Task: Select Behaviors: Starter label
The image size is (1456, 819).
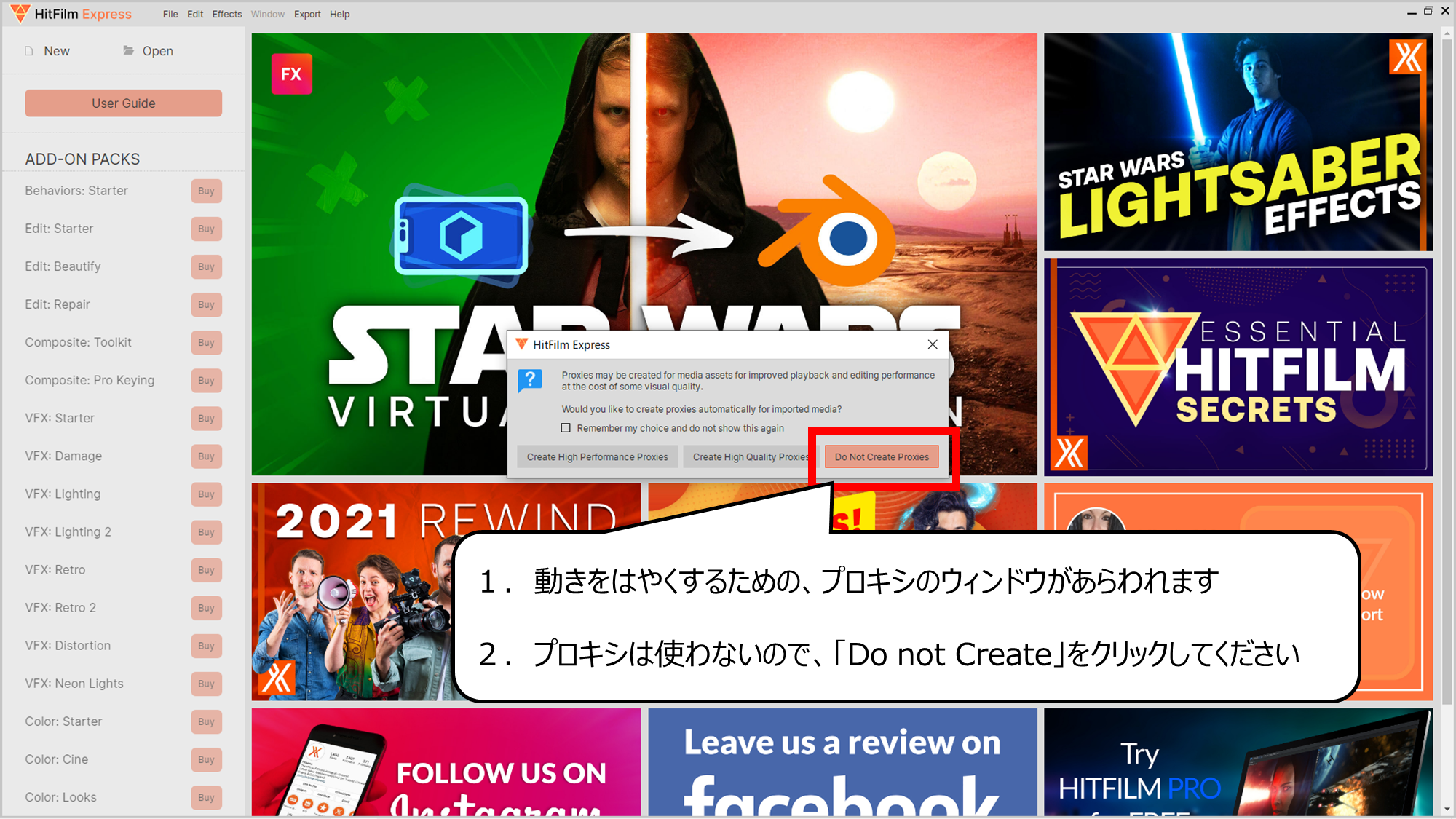Action: point(76,191)
